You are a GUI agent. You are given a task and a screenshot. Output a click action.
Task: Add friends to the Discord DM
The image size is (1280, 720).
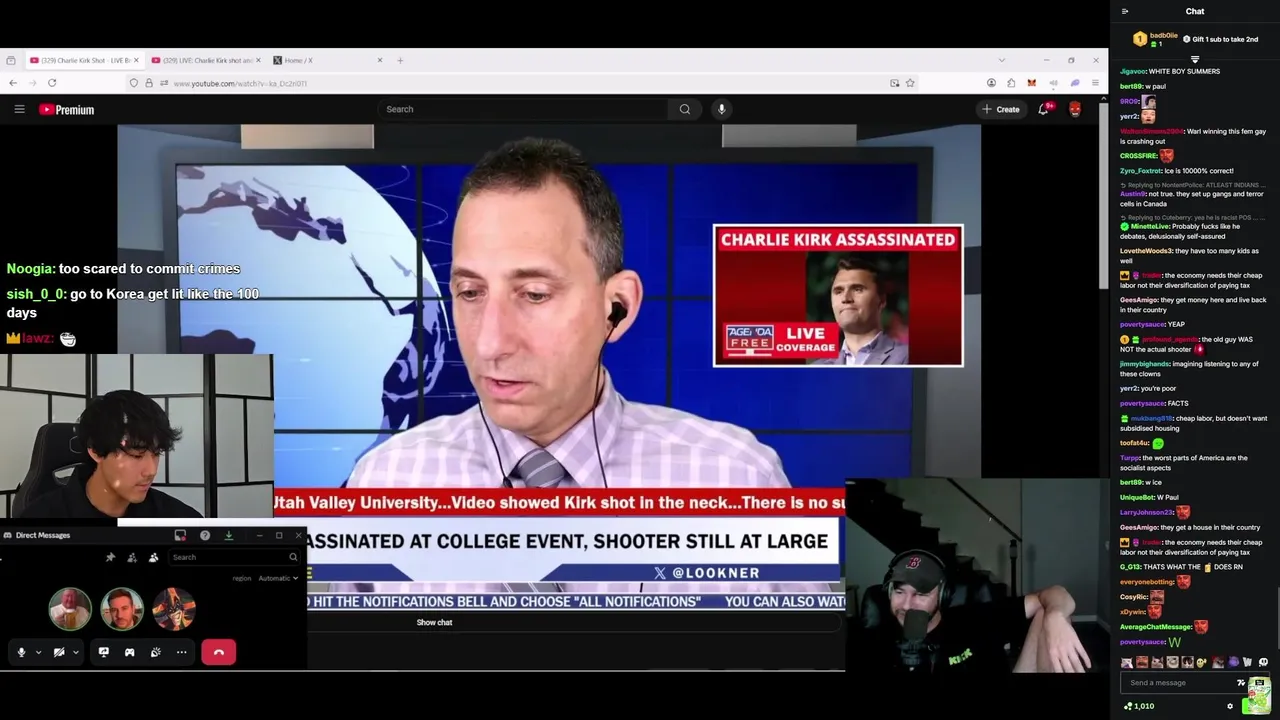click(x=132, y=557)
